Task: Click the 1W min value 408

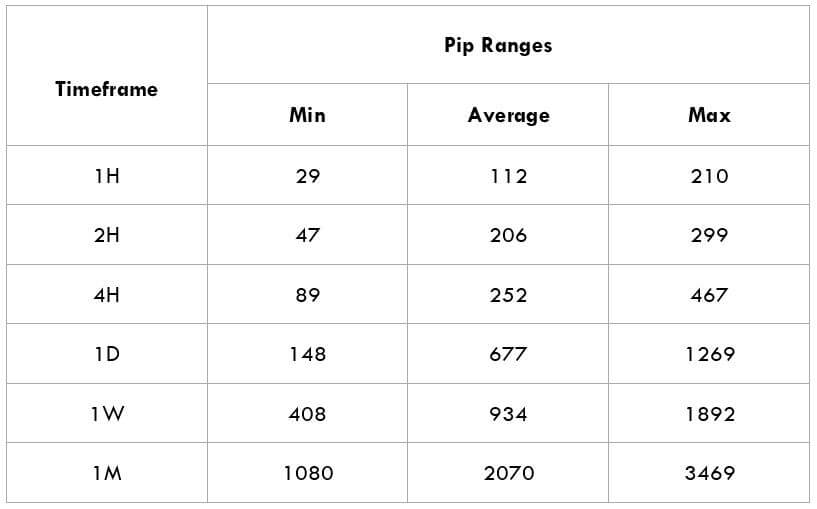Action: point(307,414)
